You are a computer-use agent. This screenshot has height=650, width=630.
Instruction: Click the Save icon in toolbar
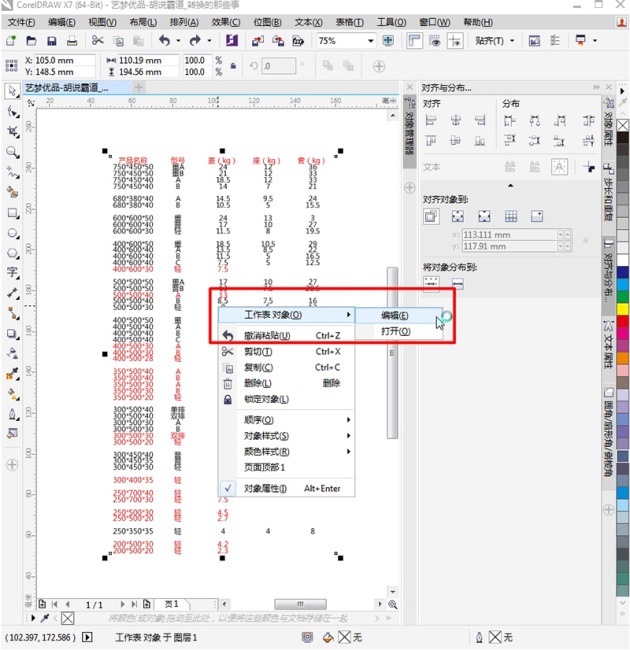[x=51, y=41]
